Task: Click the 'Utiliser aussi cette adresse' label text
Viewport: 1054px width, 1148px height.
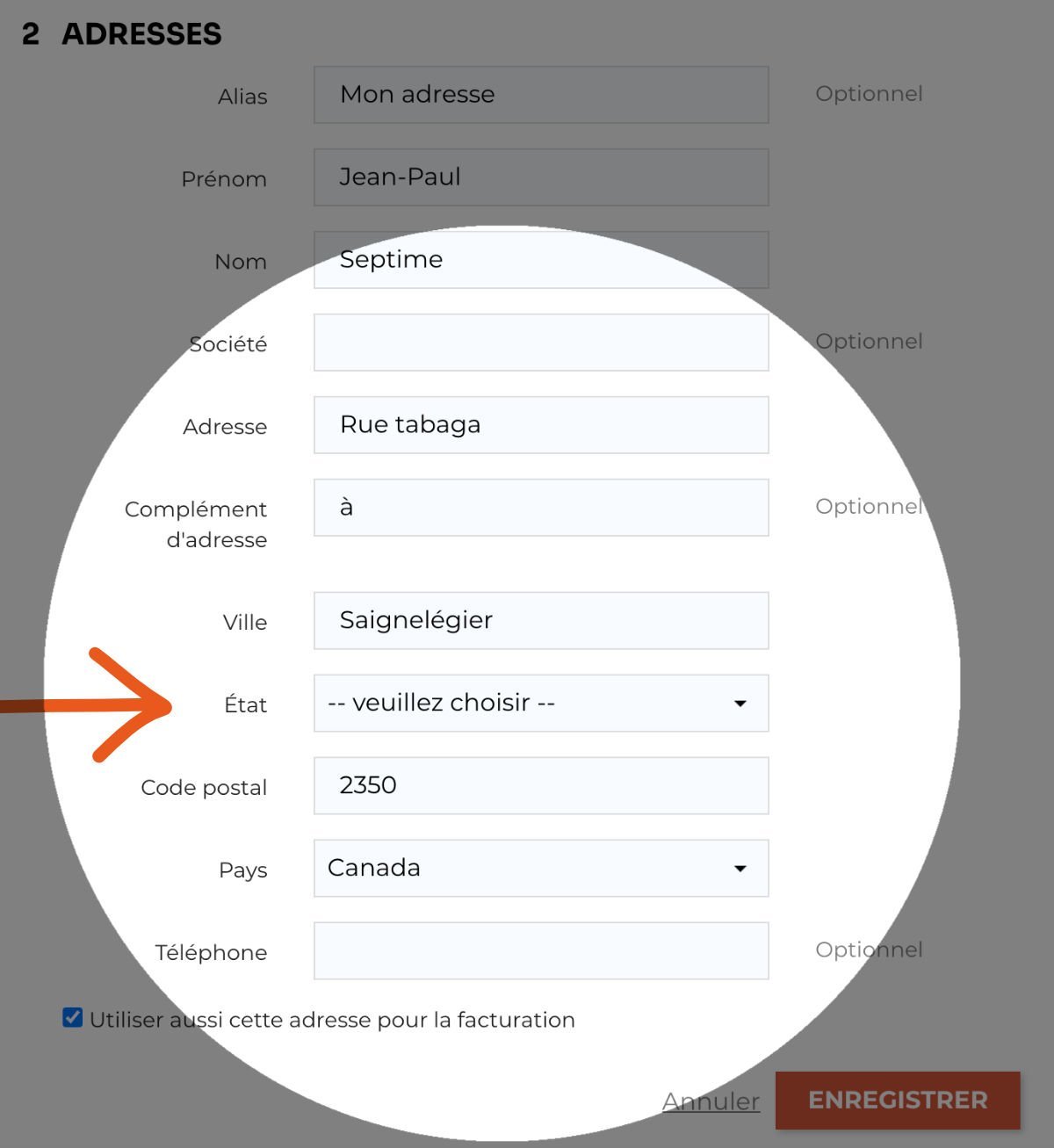Action: (332, 1020)
